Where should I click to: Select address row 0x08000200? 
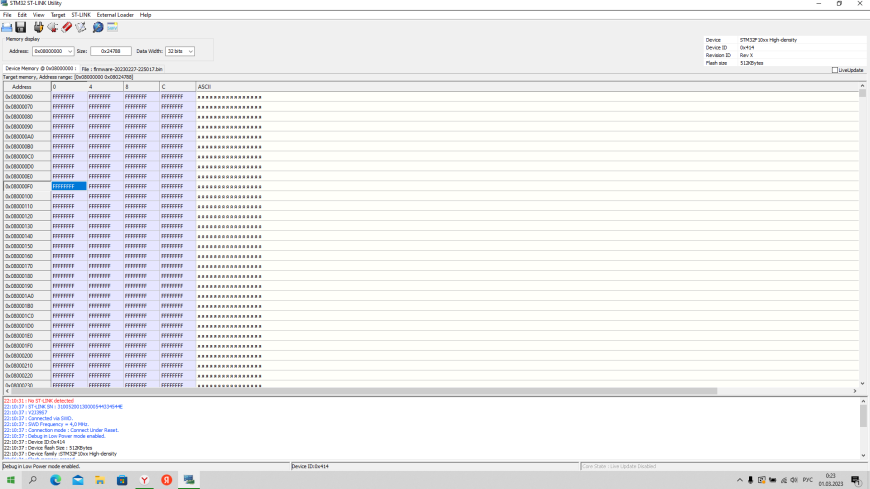[27, 356]
